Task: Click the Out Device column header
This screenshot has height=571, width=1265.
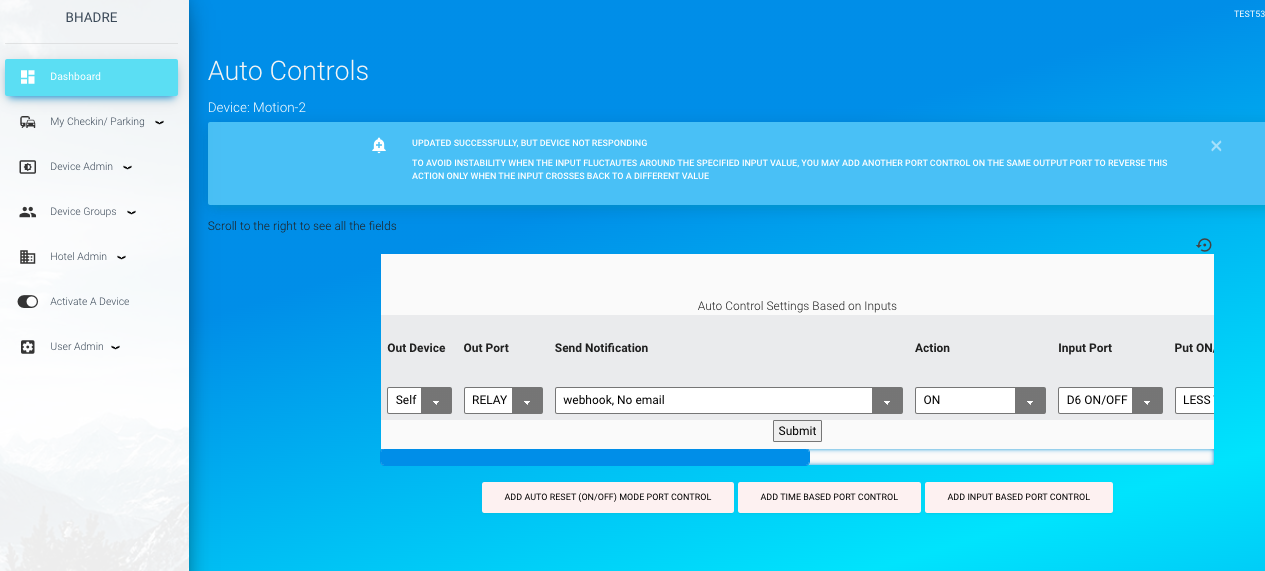Action: point(416,348)
